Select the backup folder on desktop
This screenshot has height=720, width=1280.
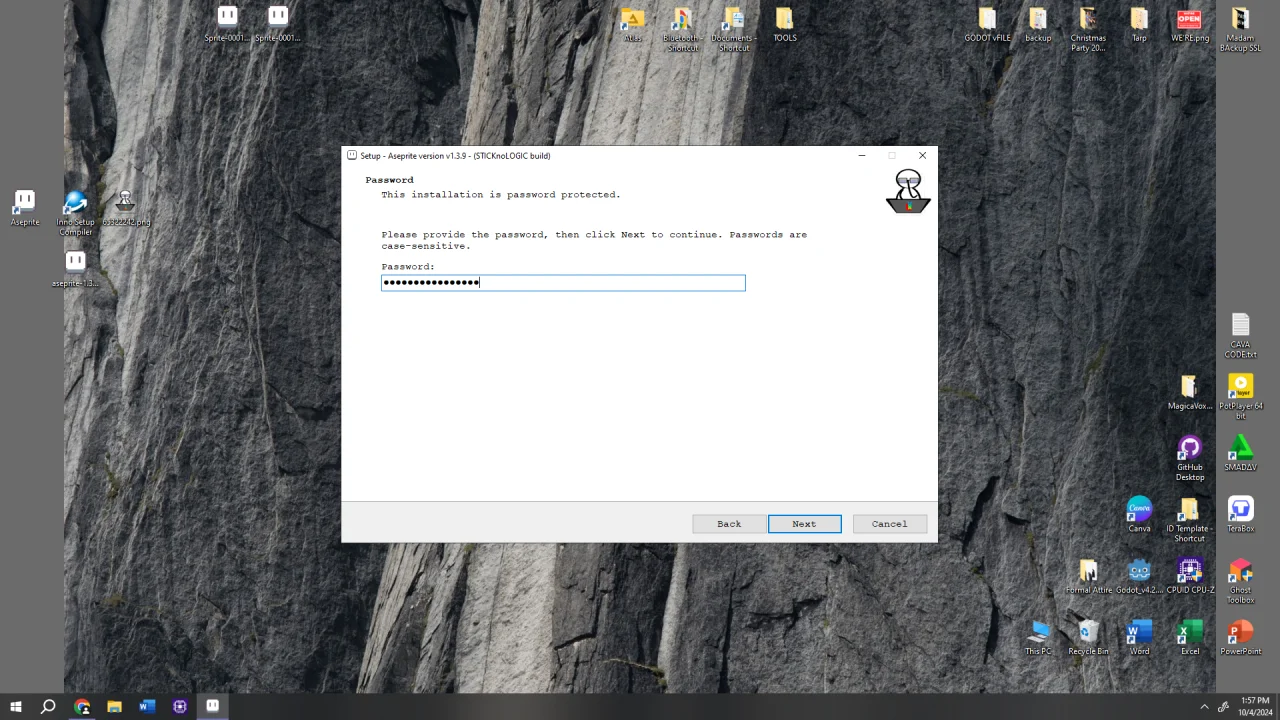[x=1038, y=25]
